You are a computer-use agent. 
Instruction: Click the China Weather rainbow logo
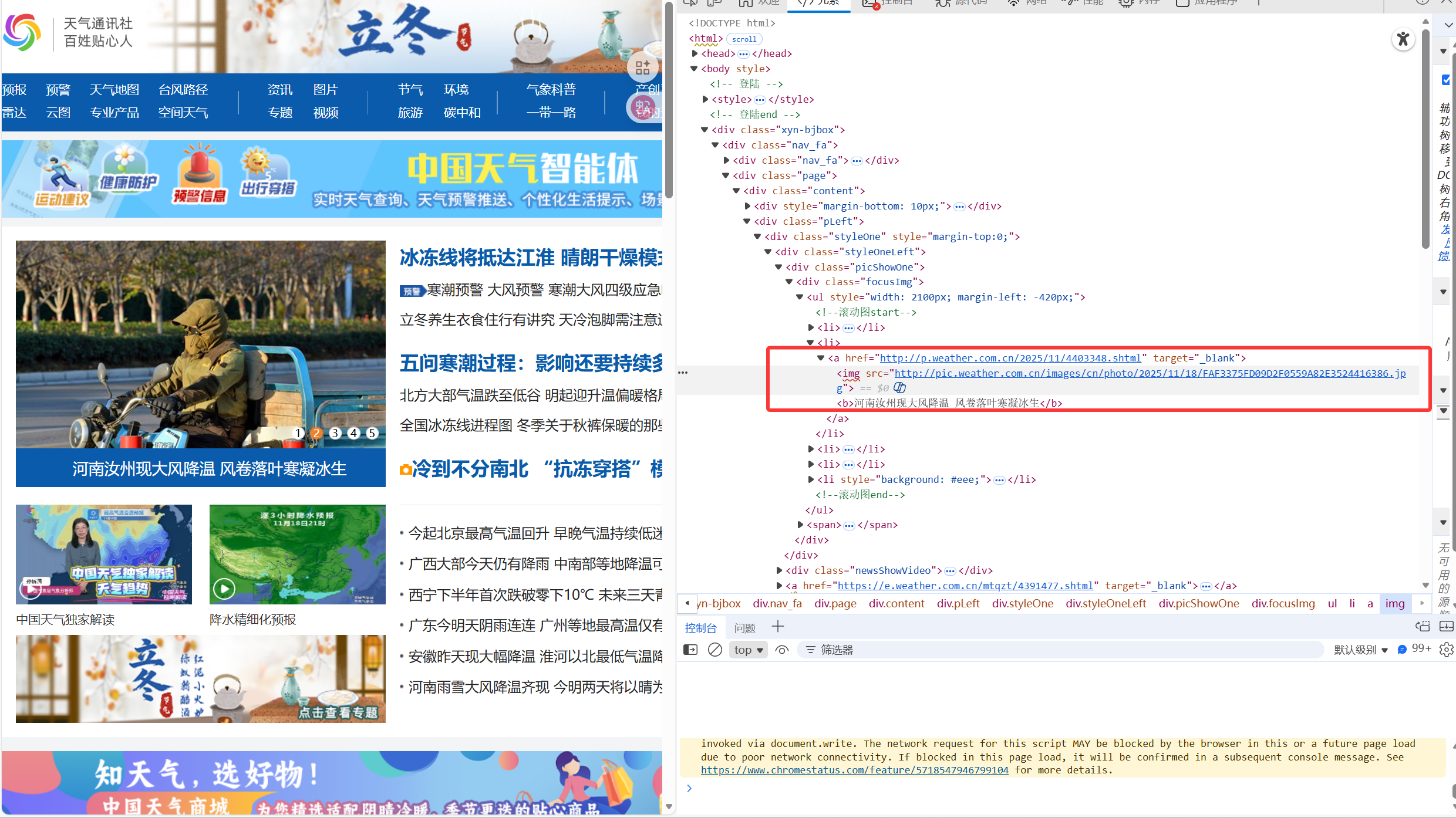tap(21, 32)
